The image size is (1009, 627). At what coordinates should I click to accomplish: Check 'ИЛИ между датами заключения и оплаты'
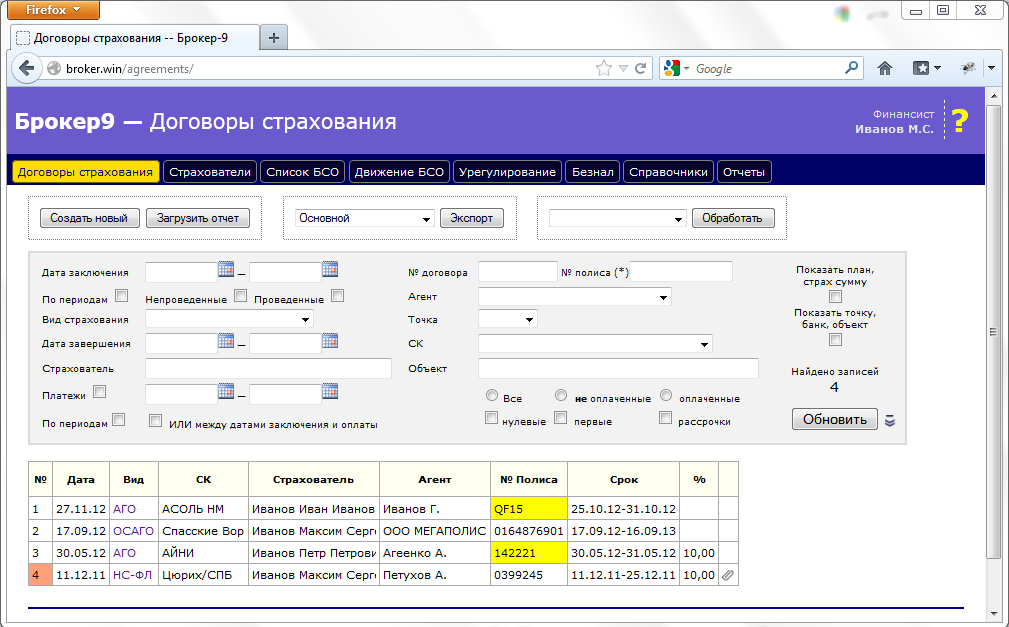155,420
